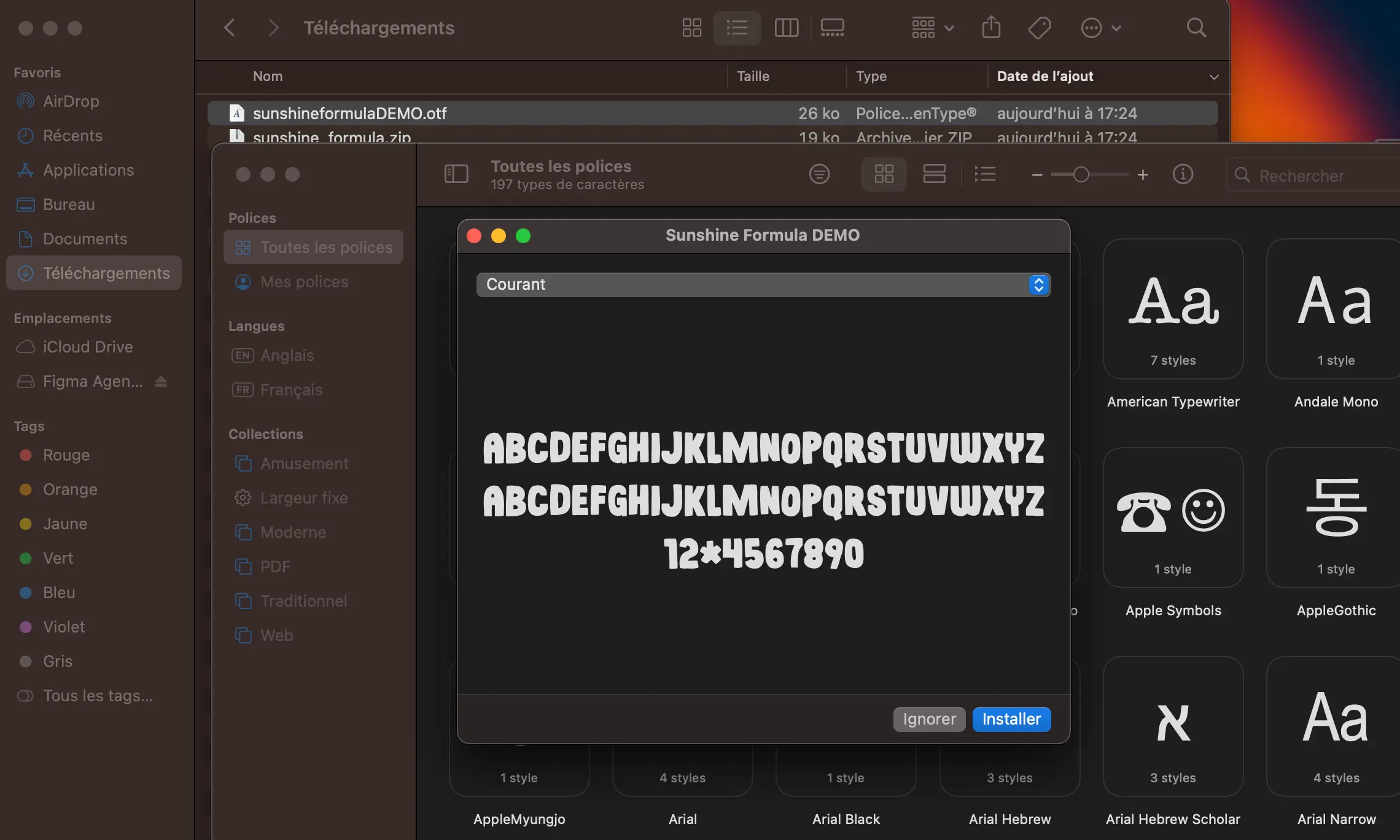Open iCloud Drive in Finder sidebar
The height and width of the screenshot is (840, 1400).
click(94, 347)
